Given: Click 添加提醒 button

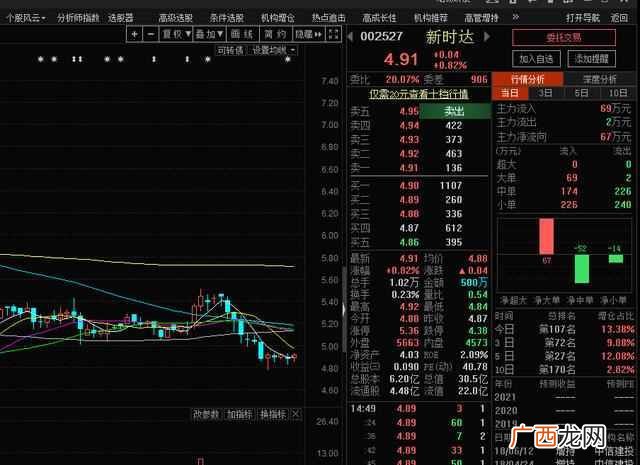Looking at the screenshot, I should point(591,59).
